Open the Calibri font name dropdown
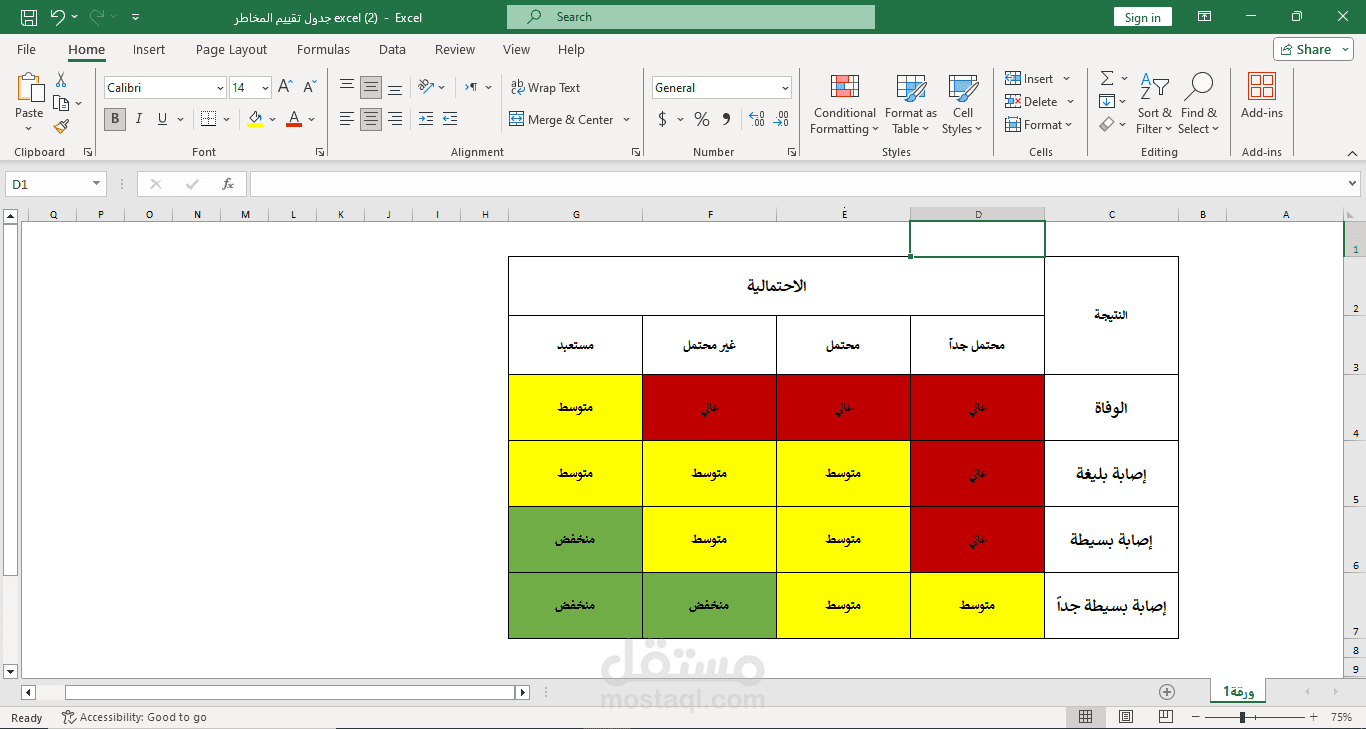The image size is (1366, 729). point(220,88)
